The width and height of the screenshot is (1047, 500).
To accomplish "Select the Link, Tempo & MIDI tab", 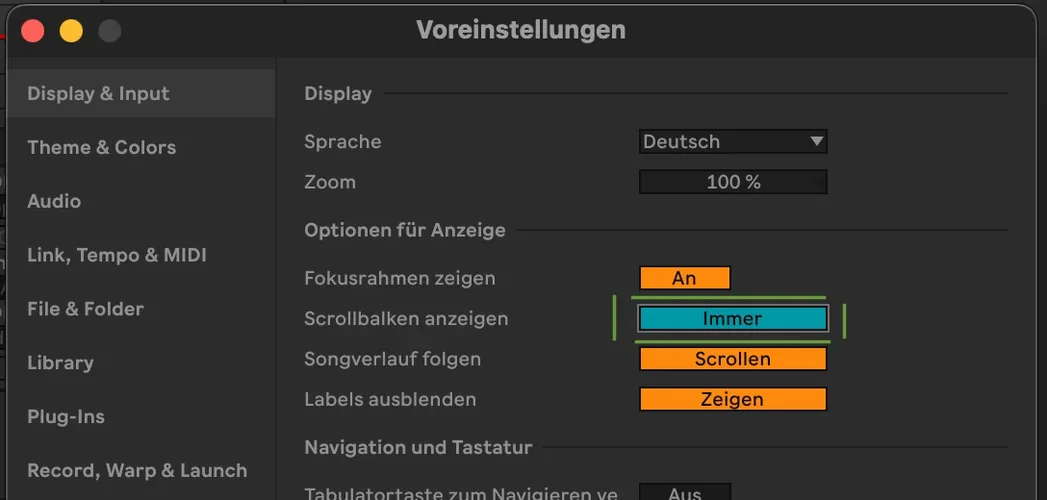I will pyautogui.click(x=116, y=256).
